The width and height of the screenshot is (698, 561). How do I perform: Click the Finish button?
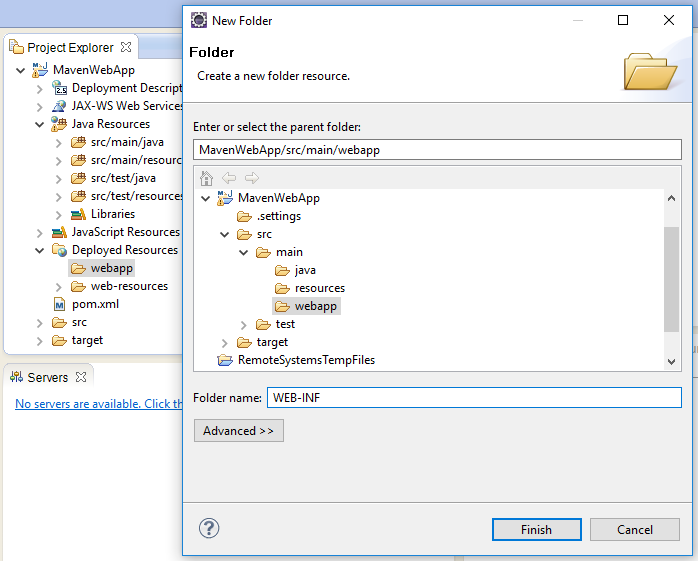[536, 529]
